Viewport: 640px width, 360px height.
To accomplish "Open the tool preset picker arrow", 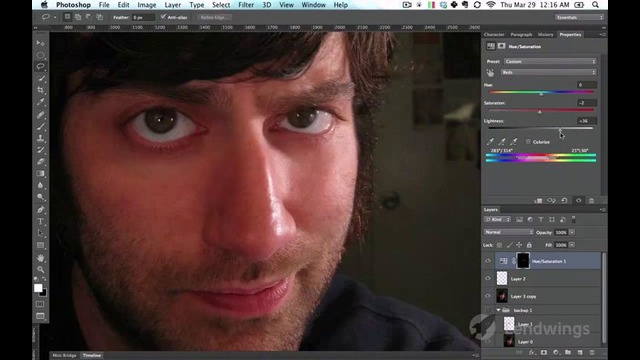I will click(x=55, y=17).
